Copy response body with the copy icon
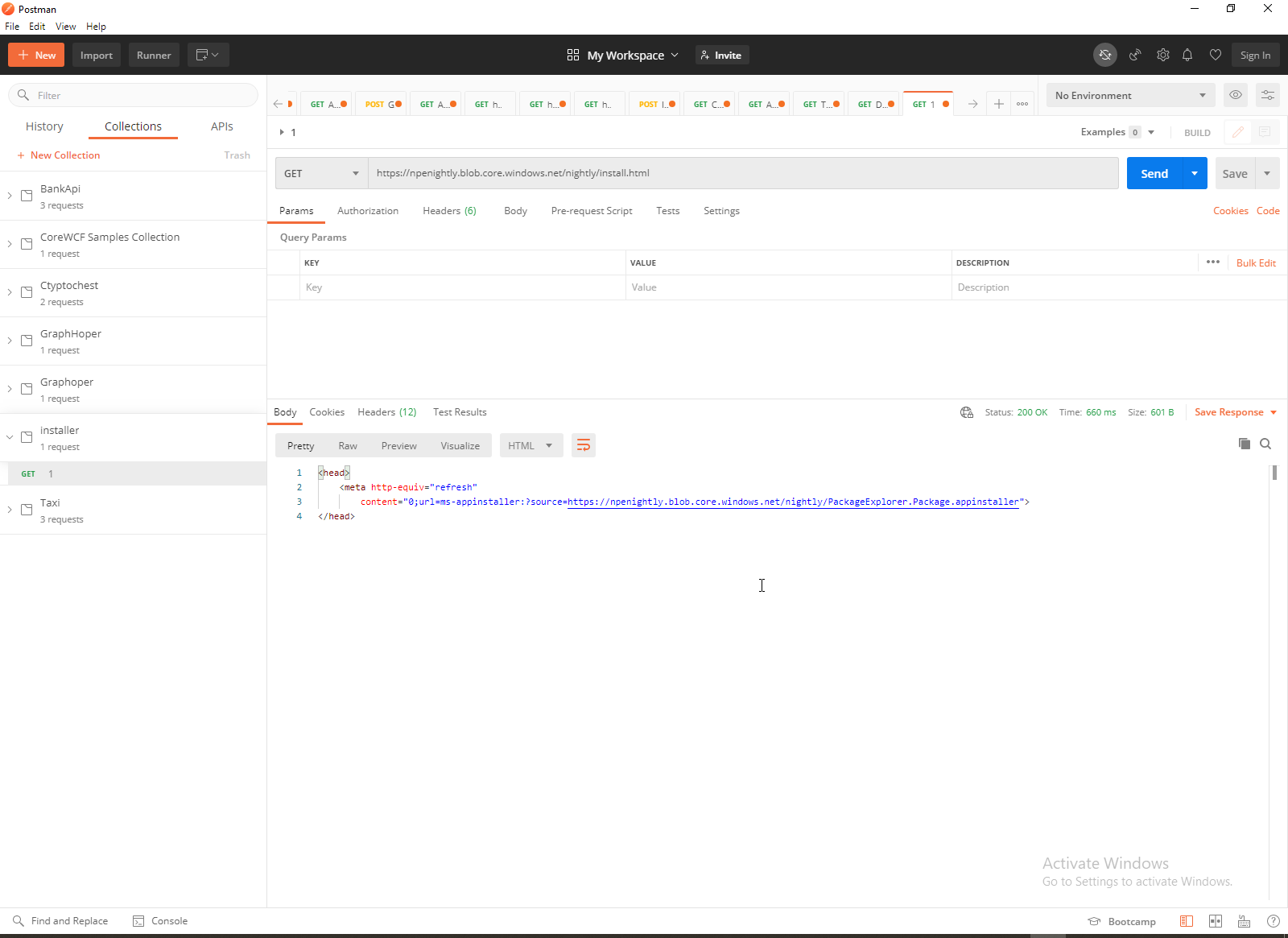1288x938 pixels. pos(1245,444)
